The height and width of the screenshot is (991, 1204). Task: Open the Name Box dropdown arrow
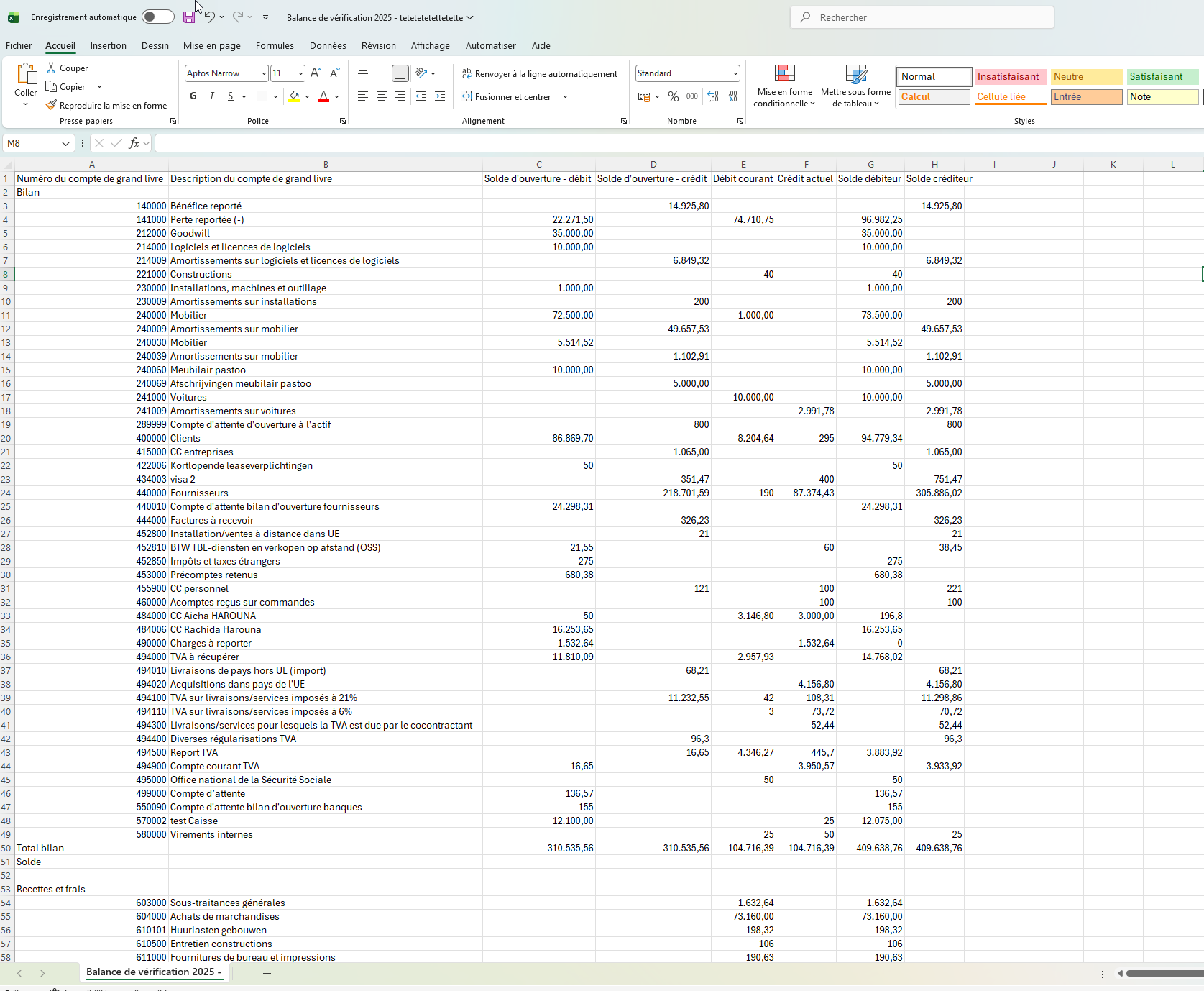click(x=65, y=144)
